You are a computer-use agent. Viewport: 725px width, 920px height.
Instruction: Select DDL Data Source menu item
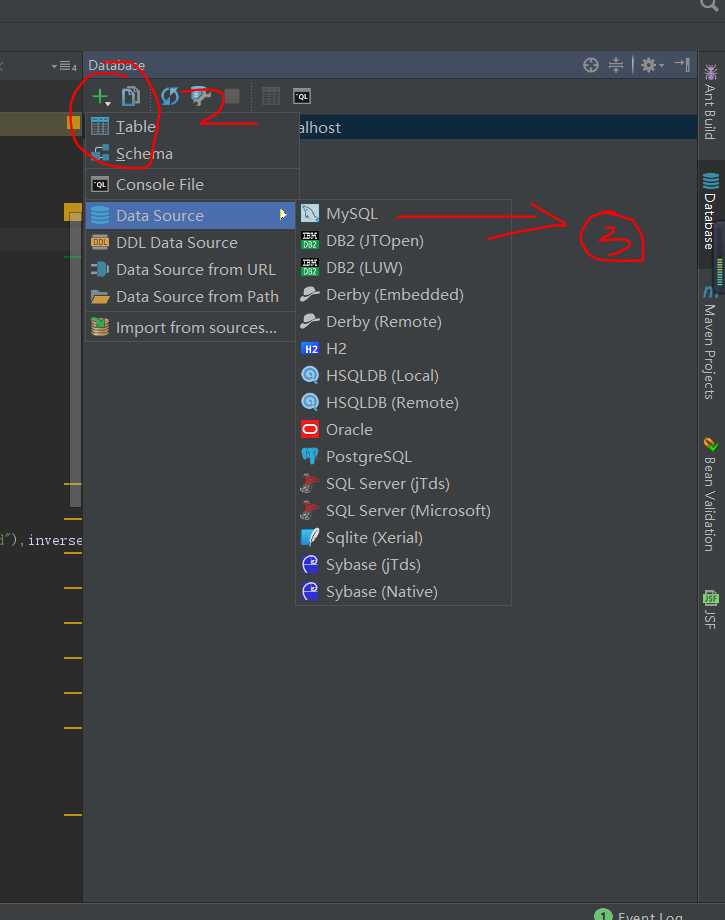click(190, 242)
